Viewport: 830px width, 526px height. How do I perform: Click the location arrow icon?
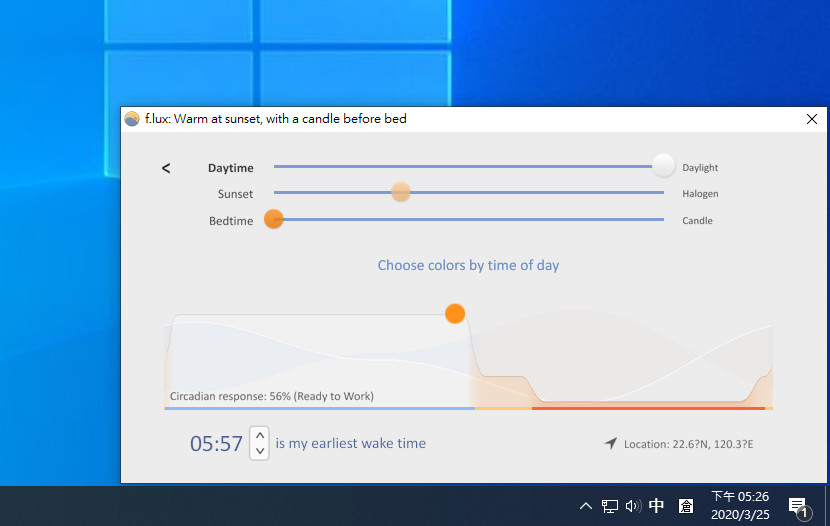point(611,443)
